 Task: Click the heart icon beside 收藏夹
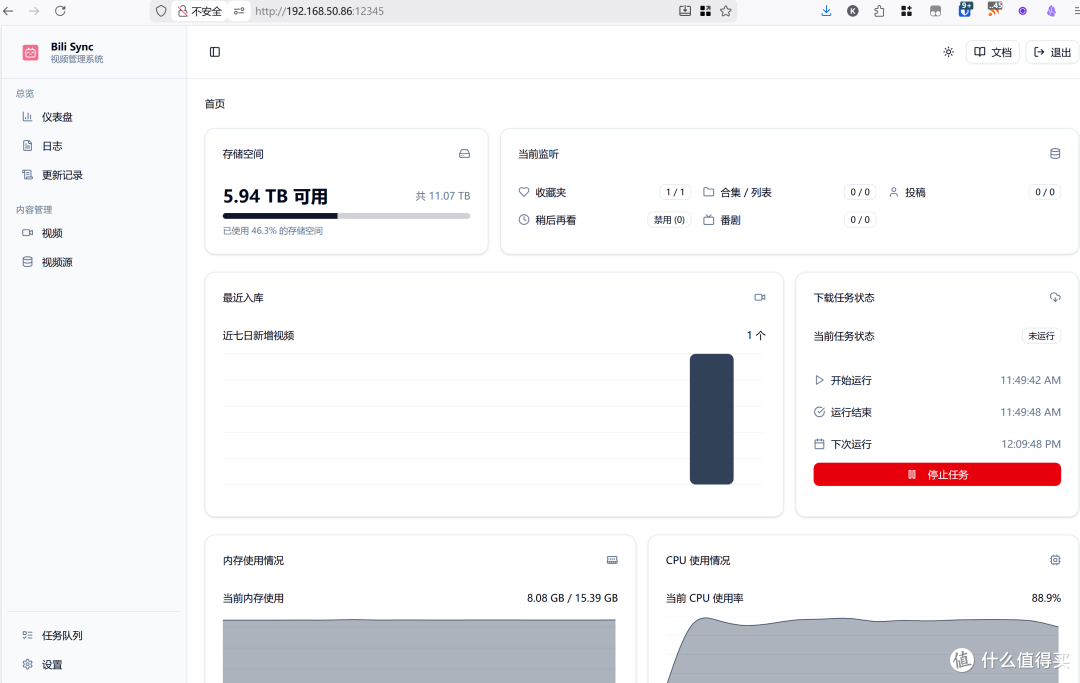tap(524, 192)
